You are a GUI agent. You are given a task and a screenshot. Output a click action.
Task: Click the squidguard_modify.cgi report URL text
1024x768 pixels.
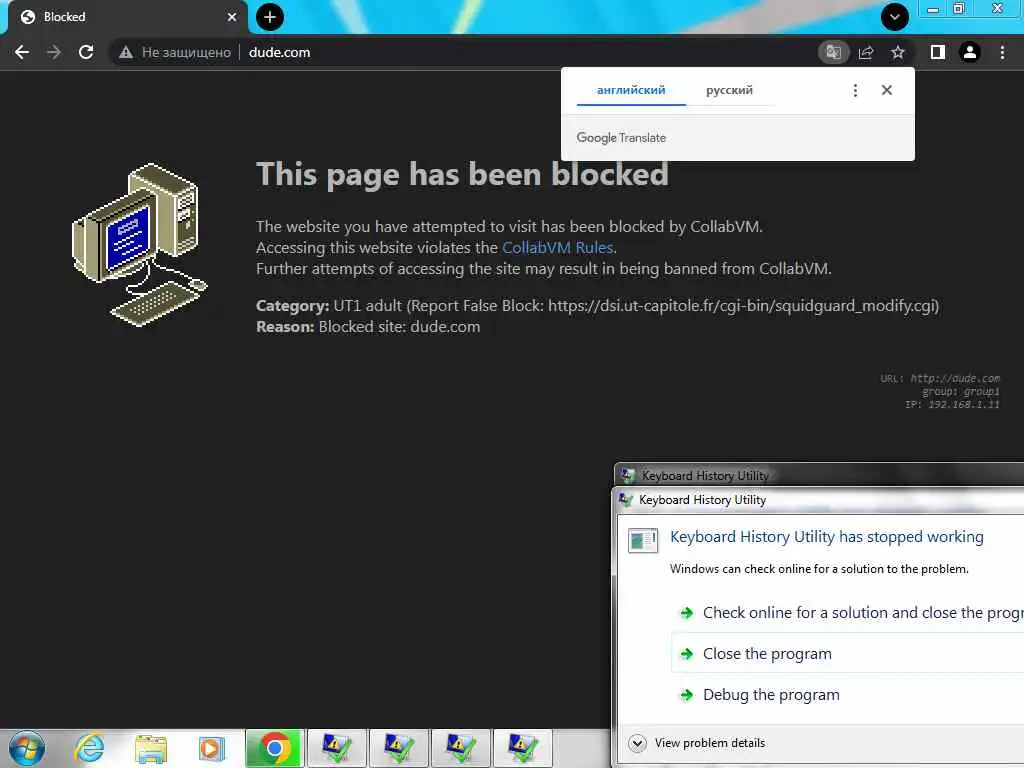point(743,306)
